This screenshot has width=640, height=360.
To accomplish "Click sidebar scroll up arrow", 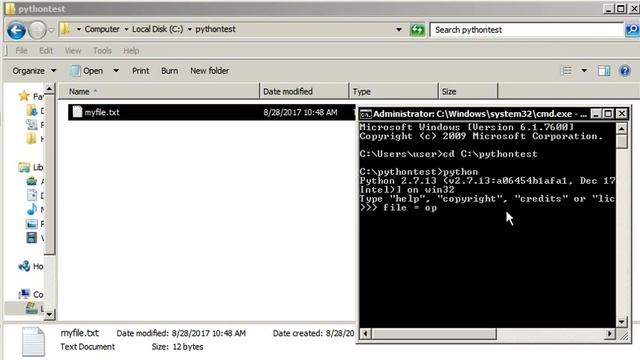I will [x=49, y=88].
